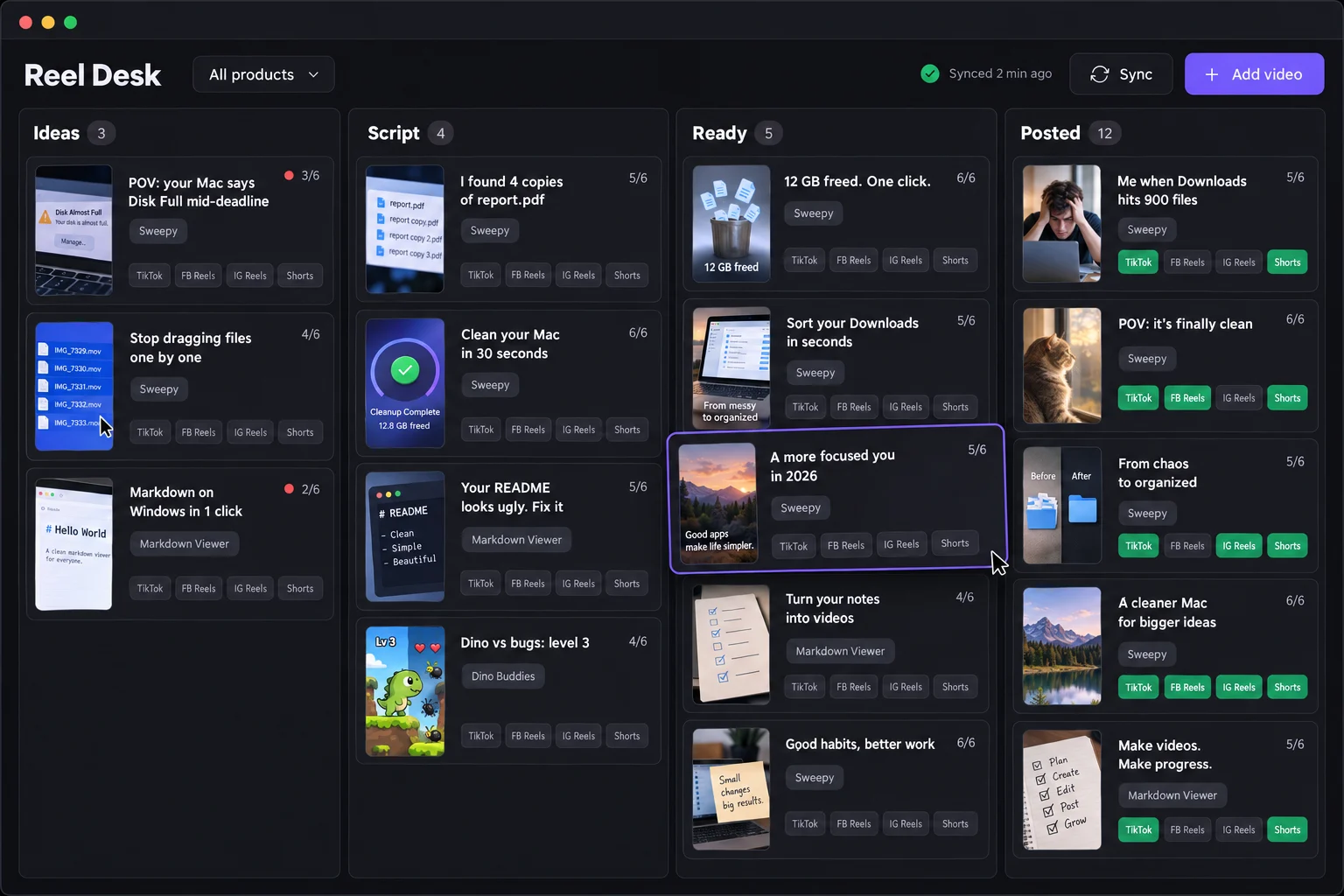This screenshot has width=1344, height=896.
Task: Toggle Shorts on 'Dino vs bugs' card
Action: click(627, 736)
